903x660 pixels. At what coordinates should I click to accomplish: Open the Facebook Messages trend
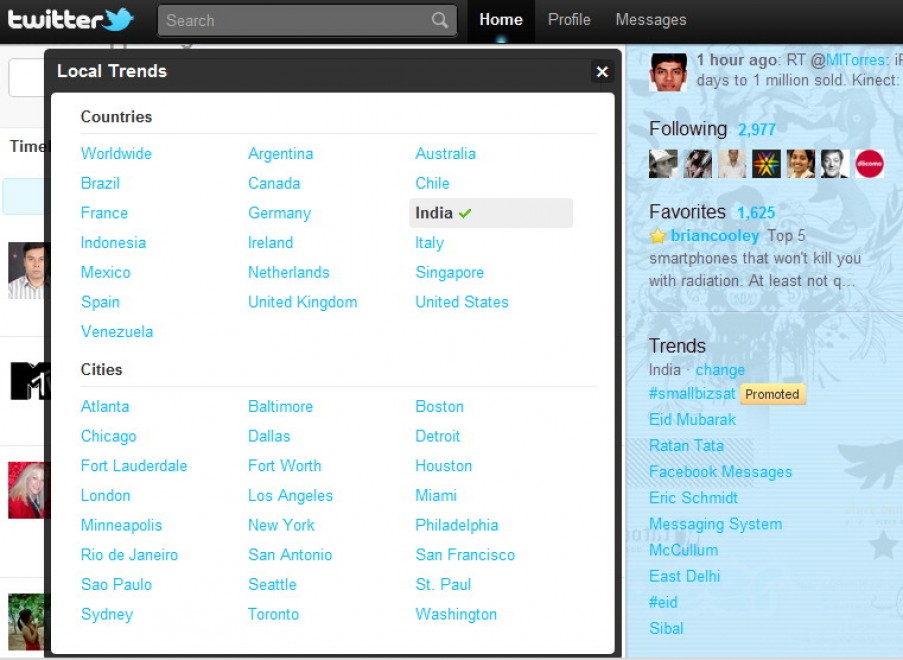click(x=720, y=472)
